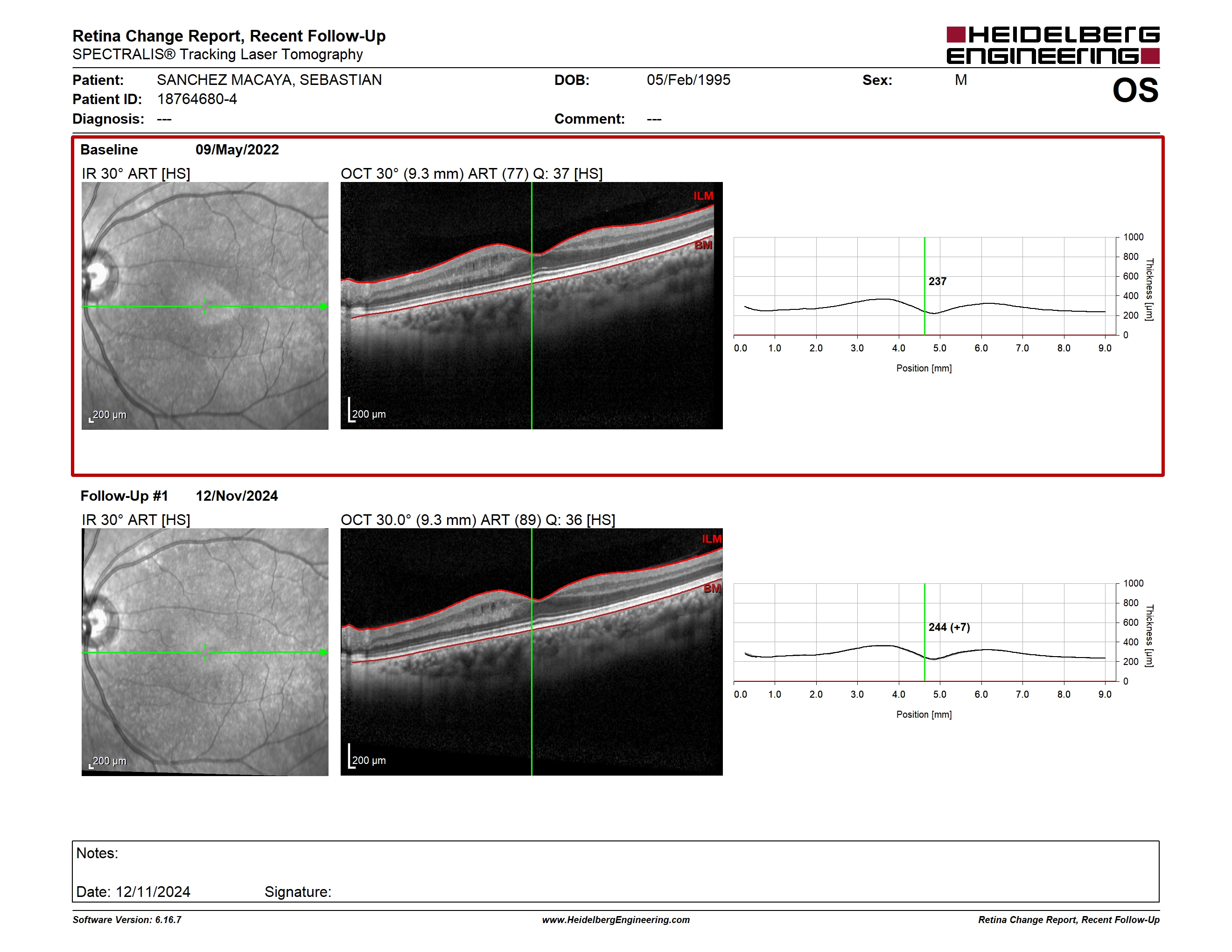Click the Patient ID value 18764680-4

coord(197,99)
